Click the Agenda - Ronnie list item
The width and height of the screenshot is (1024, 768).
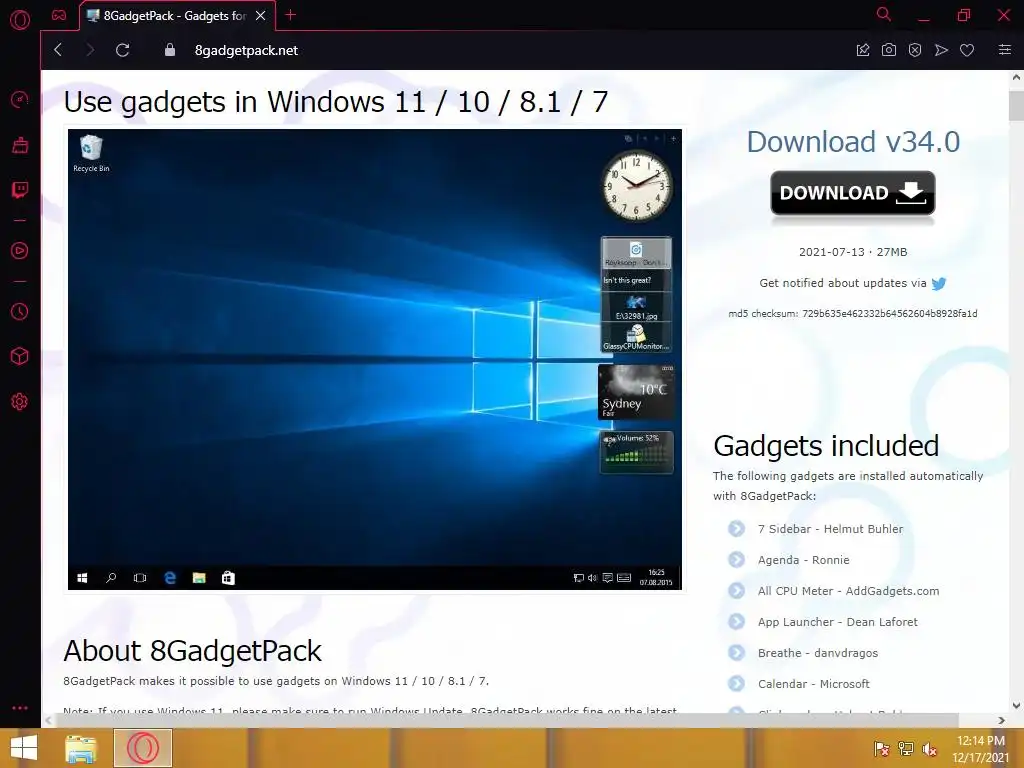pyautogui.click(x=803, y=560)
